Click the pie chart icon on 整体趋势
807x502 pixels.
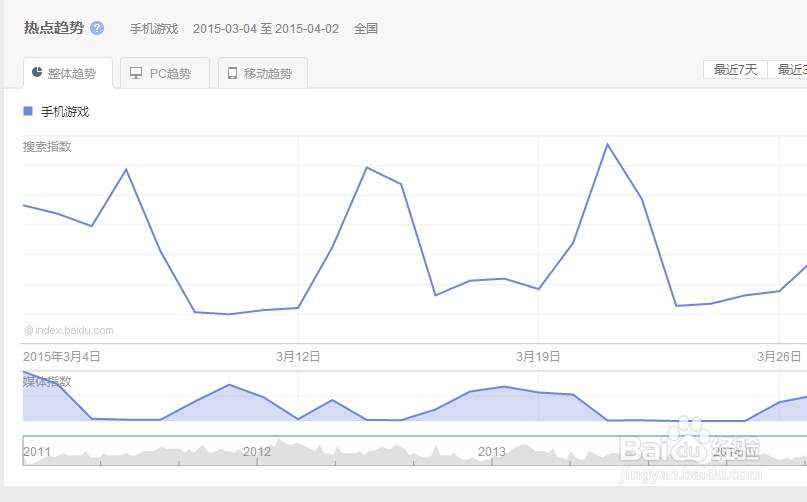[37, 72]
